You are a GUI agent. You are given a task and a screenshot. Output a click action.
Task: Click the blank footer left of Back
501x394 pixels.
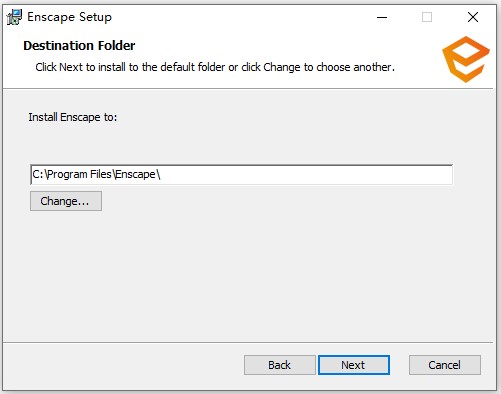click(123, 365)
